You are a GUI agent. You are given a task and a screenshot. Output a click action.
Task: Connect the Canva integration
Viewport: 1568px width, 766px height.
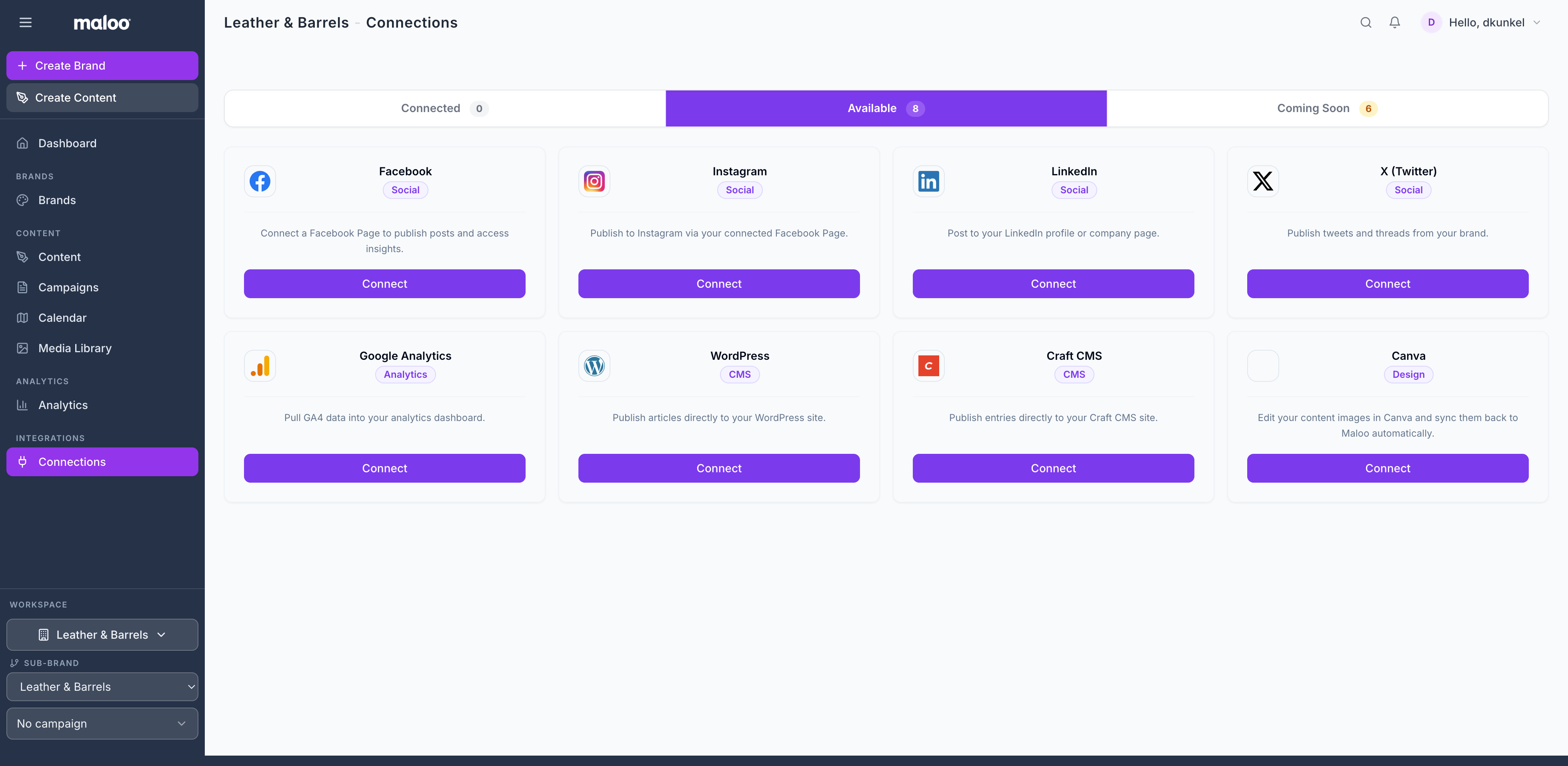(1387, 468)
